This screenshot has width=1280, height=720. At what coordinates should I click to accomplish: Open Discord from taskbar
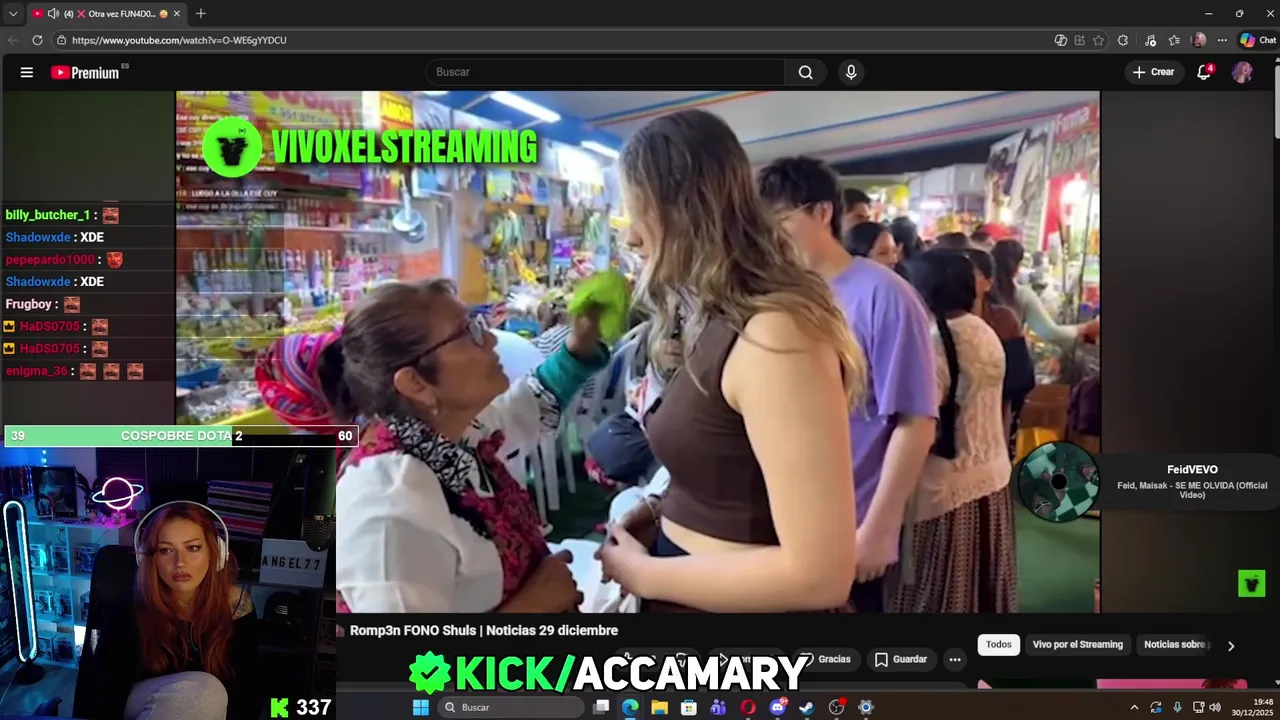(x=778, y=707)
